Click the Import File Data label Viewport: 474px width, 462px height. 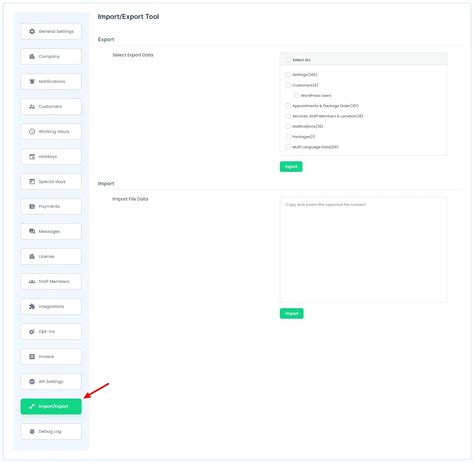(x=130, y=199)
